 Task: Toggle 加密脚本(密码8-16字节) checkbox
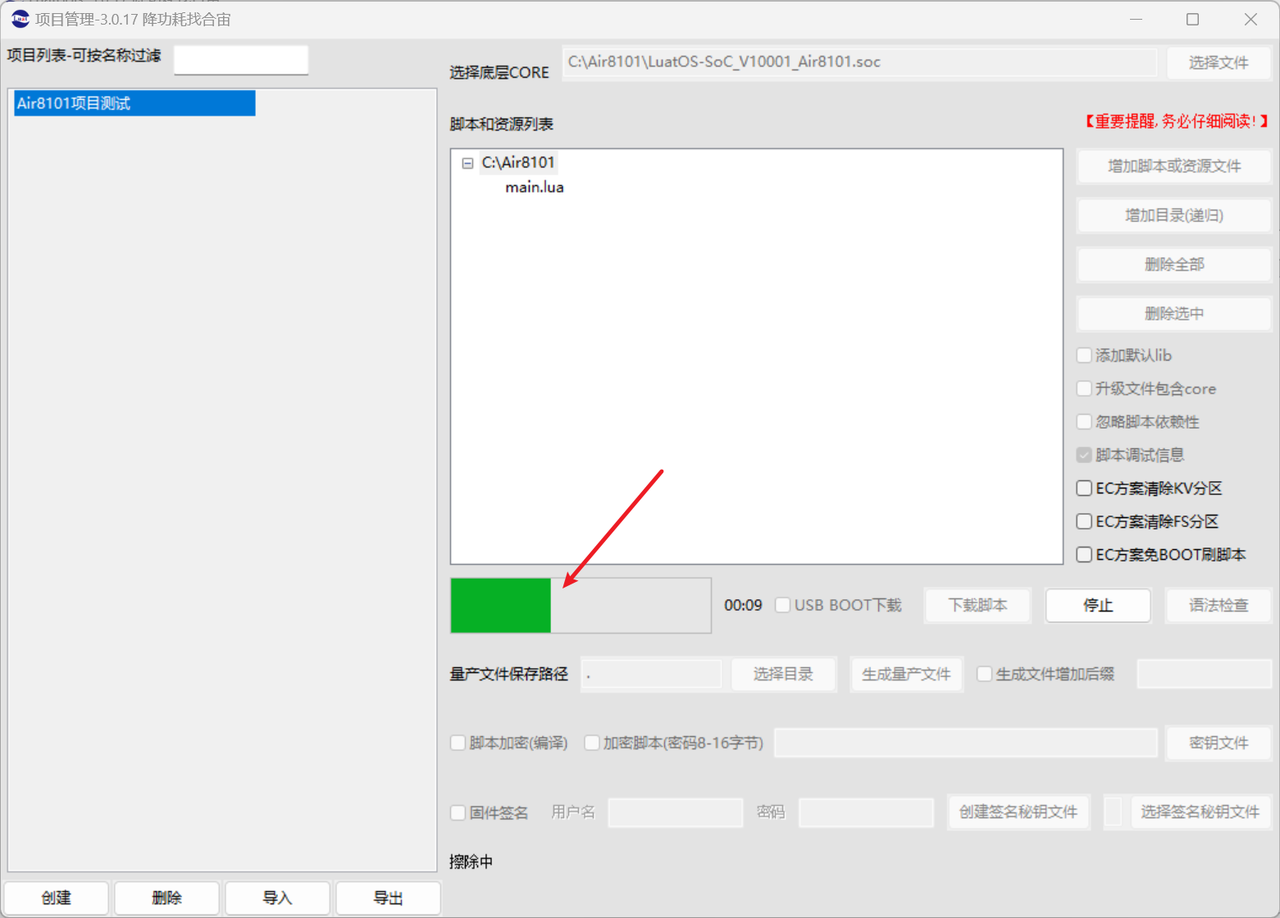(x=592, y=743)
